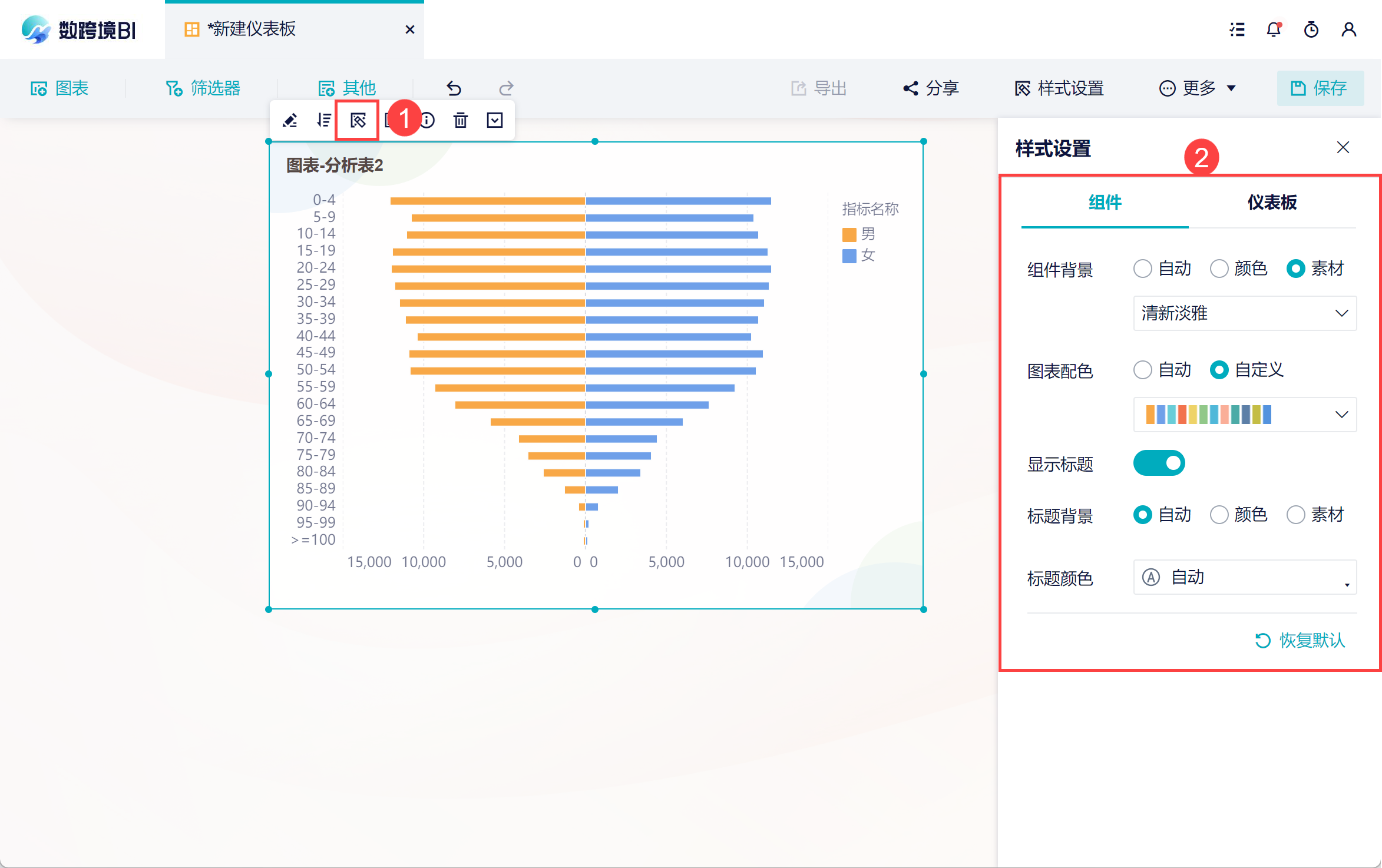Open the 标题颜色 自动 dropdown
Viewport: 1382px width, 868px height.
pyautogui.click(x=1244, y=578)
